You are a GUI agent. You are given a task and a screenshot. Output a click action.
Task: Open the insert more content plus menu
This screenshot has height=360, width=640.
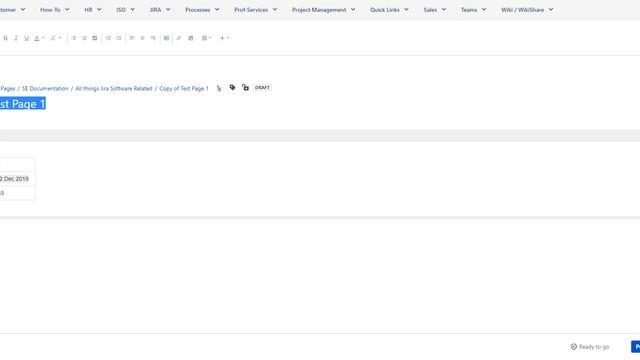224,38
